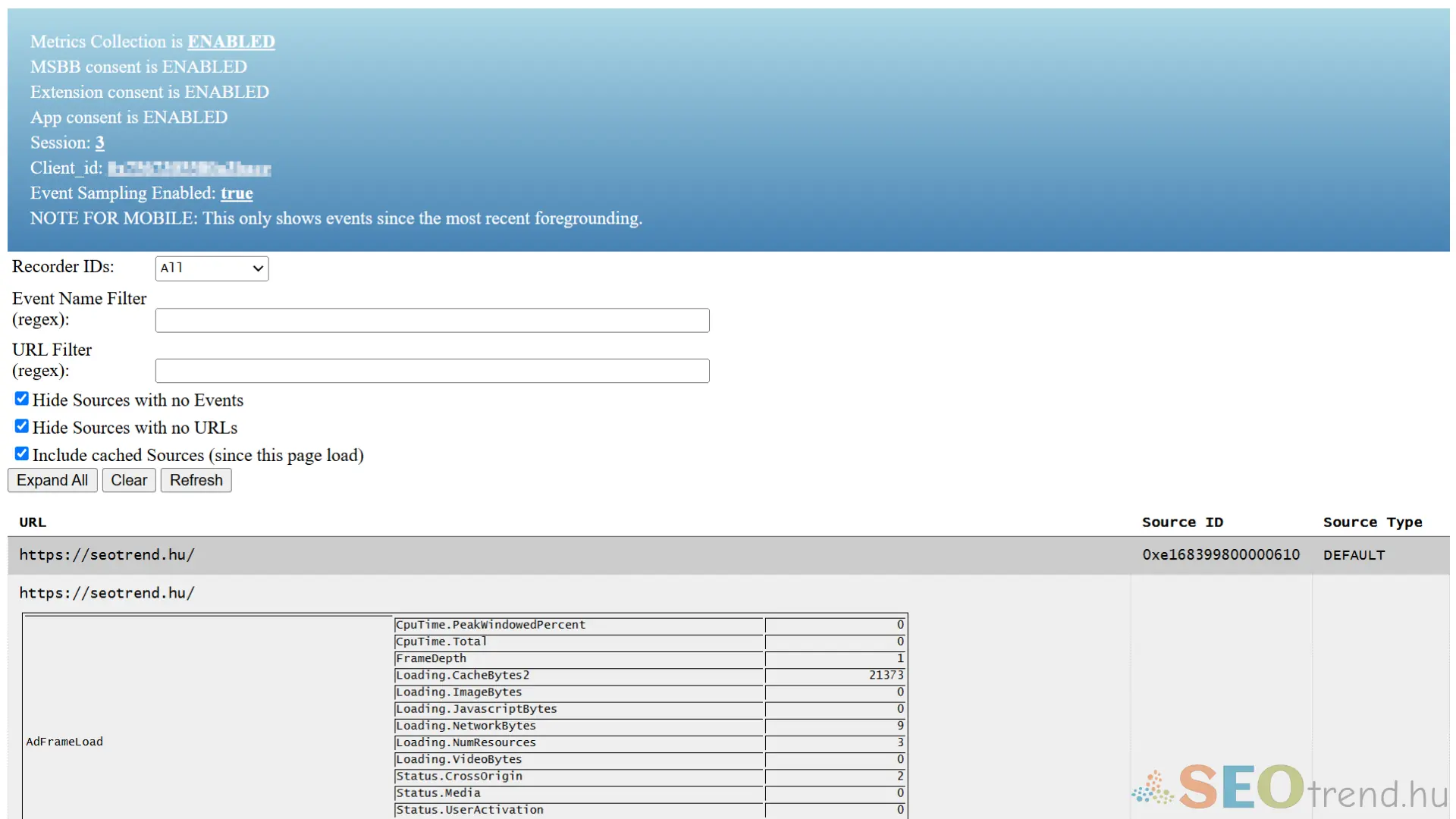Select the Status.CrossOrigin metric
The width and height of the screenshot is (1456, 819).
459,776
